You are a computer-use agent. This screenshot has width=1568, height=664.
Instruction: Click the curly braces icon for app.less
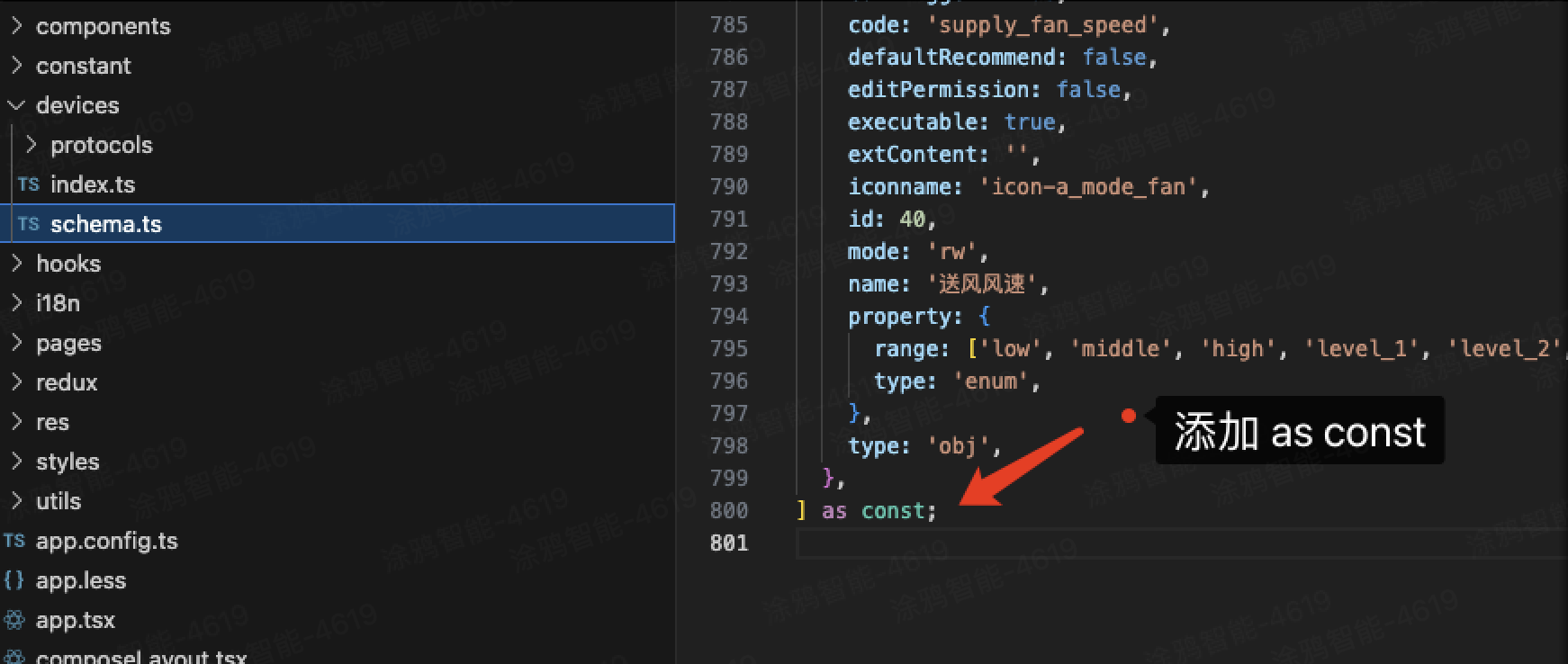coord(14,580)
